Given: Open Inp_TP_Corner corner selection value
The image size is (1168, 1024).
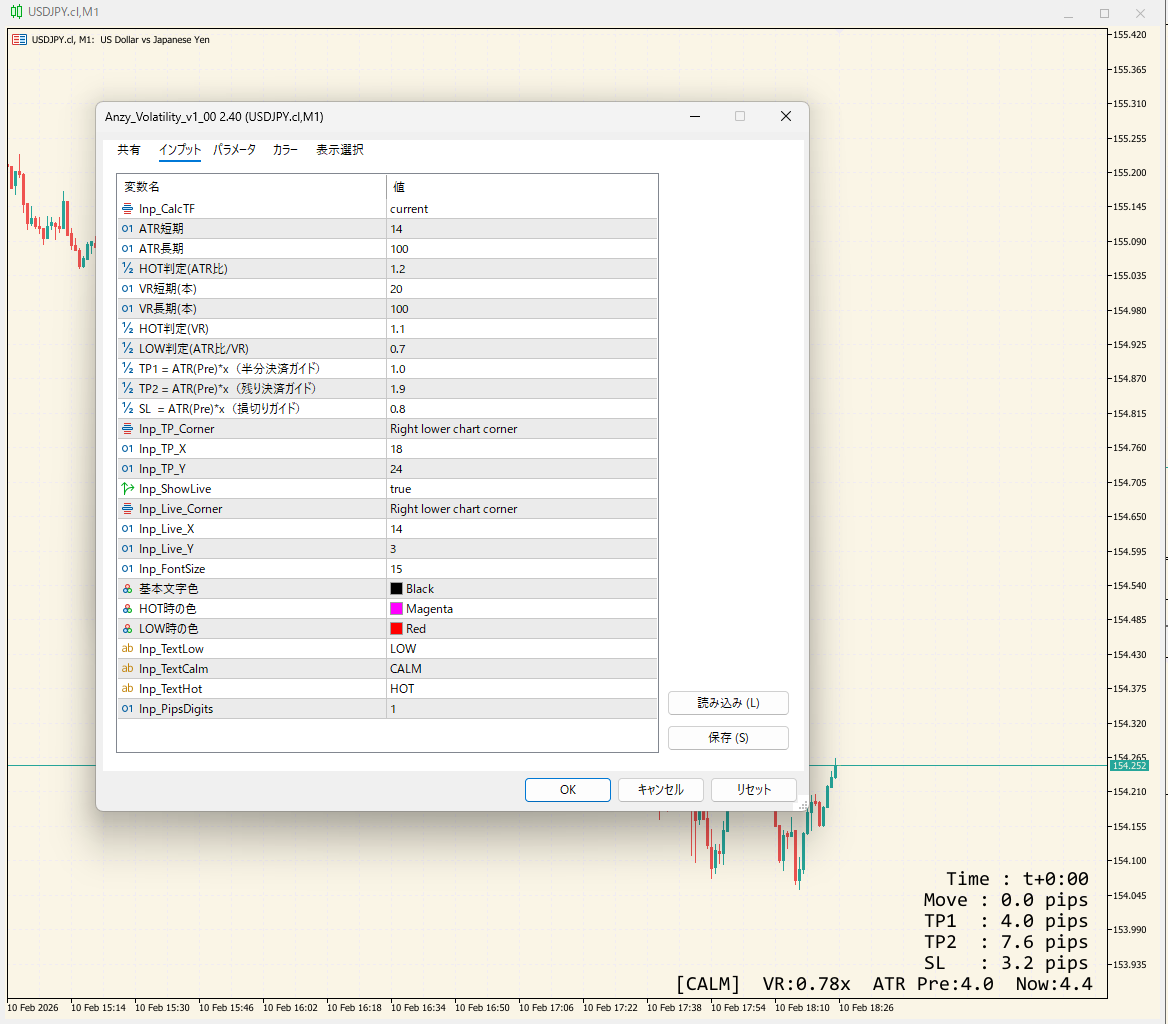Looking at the screenshot, I should [454, 429].
